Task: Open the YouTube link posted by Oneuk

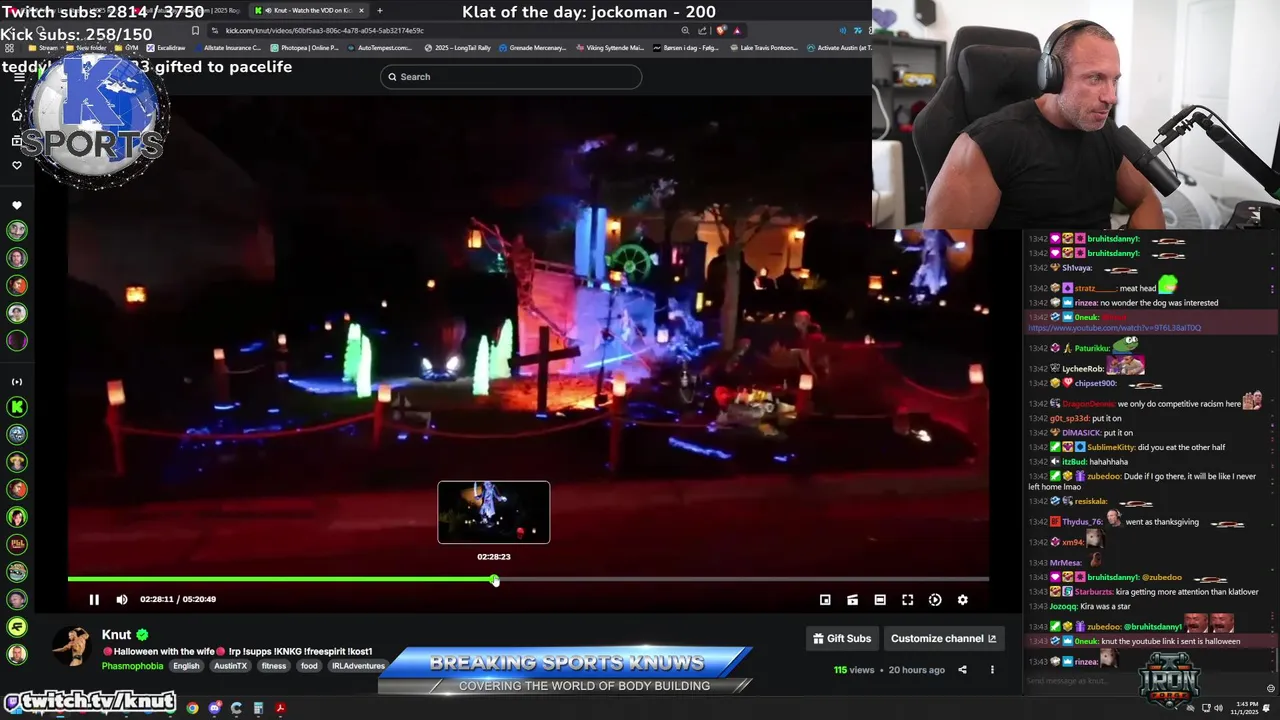Action: tap(1114, 328)
